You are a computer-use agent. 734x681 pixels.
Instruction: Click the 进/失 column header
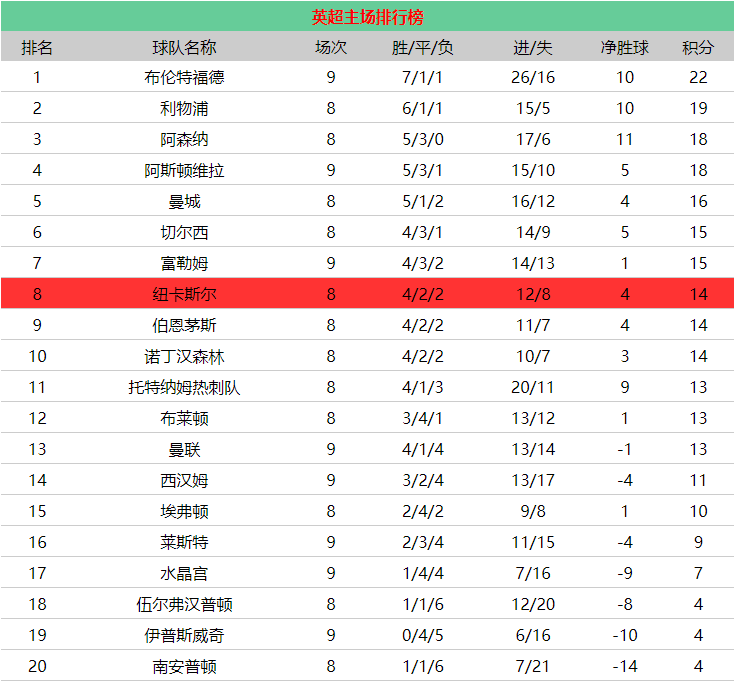pos(533,47)
